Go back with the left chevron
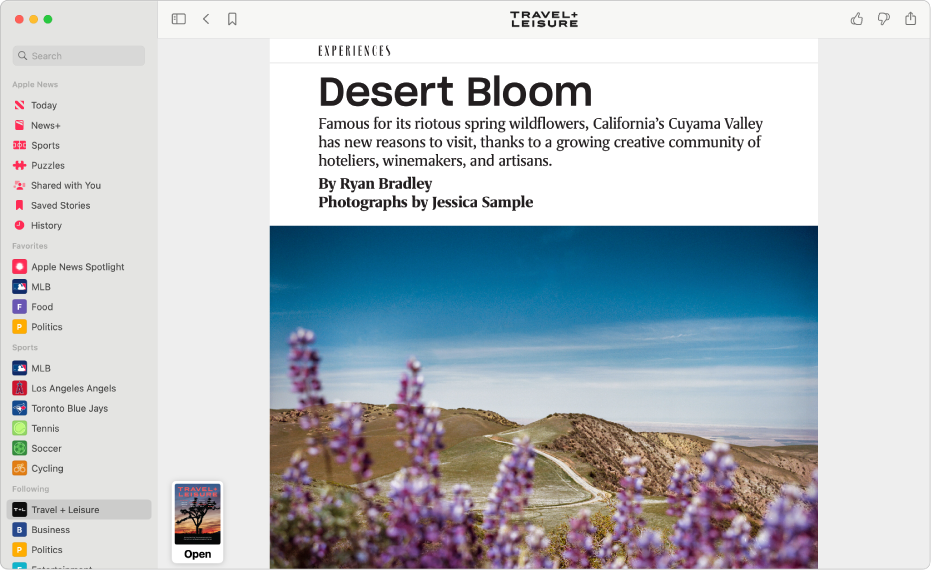 [x=206, y=19]
